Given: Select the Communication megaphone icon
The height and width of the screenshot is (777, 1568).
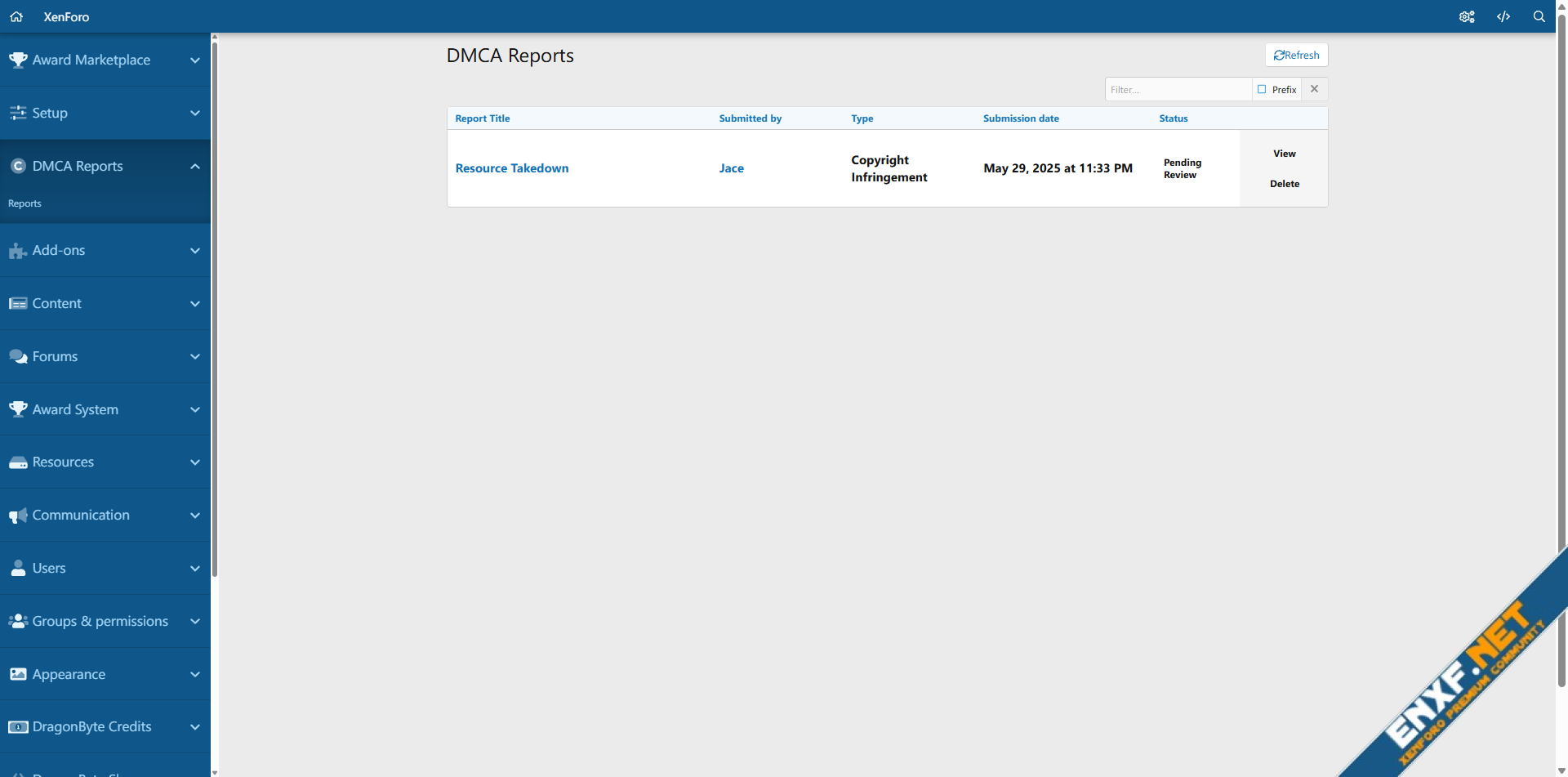Looking at the screenshot, I should click(x=18, y=516).
